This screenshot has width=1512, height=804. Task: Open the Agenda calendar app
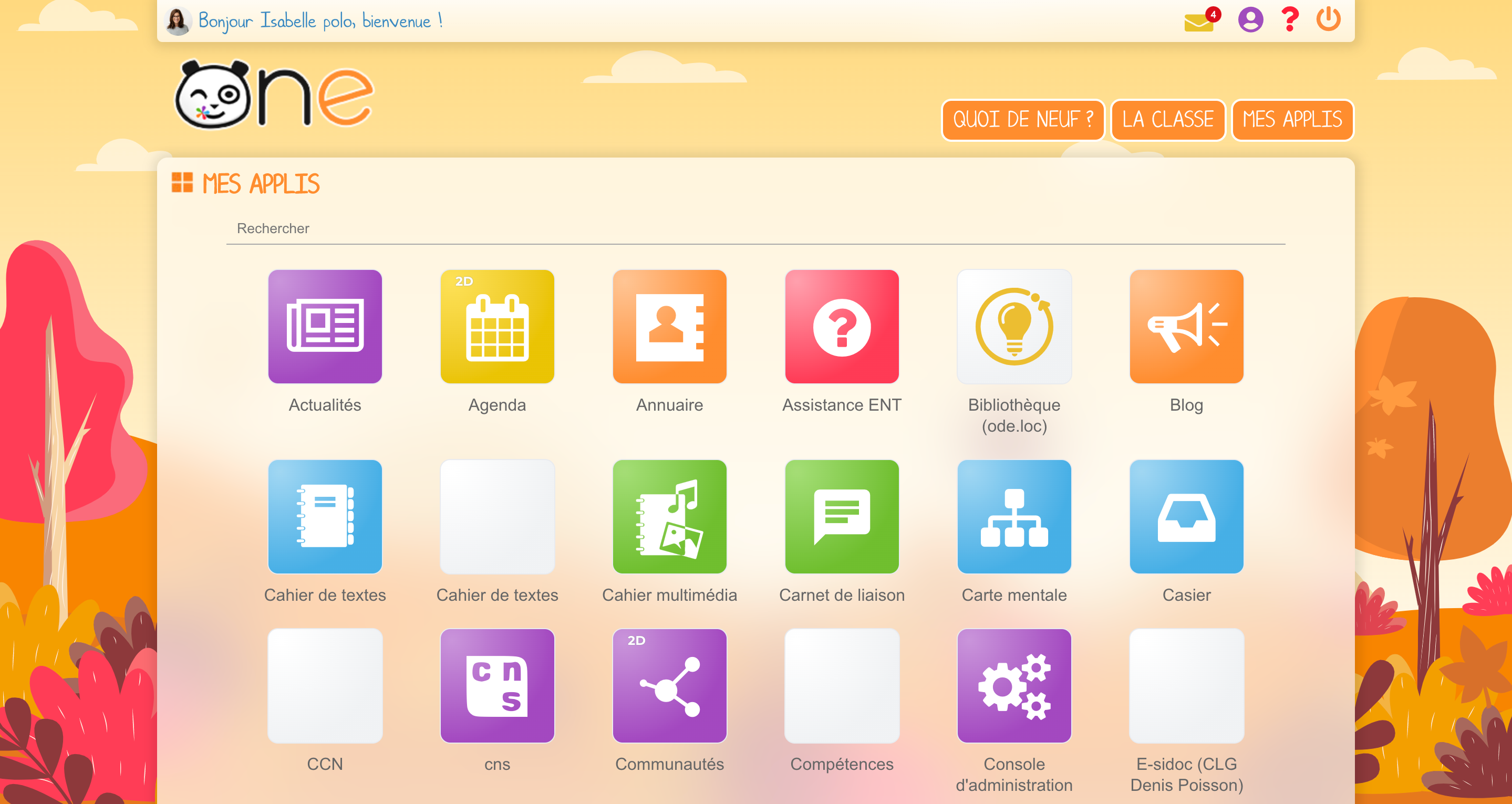pos(497,326)
